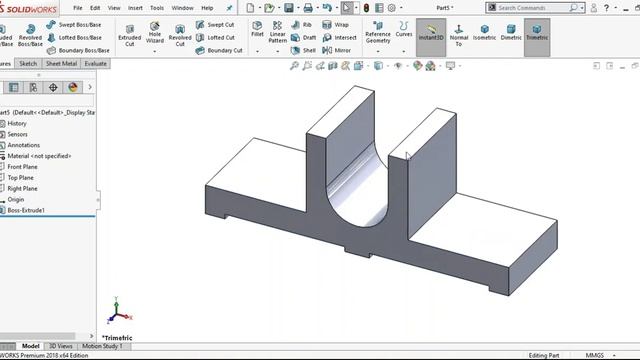Image resolution: width=640 pixels, height=360 pixels.
Task: Choose the Lofted Cut tool
Action: [215, 38]
